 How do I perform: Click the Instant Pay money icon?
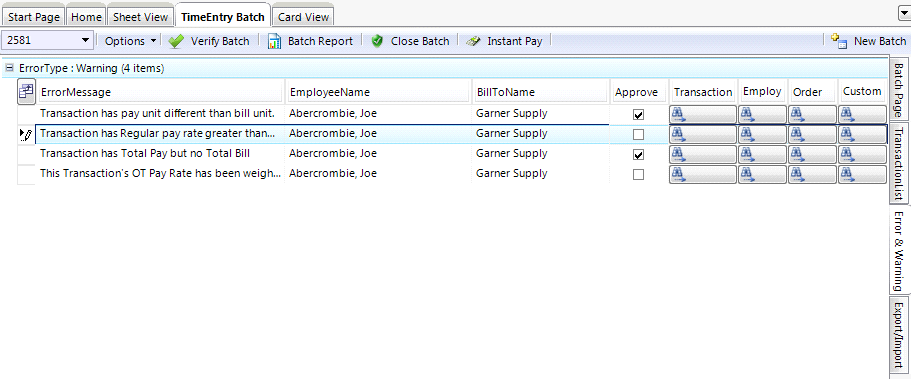tap(474, 41)
